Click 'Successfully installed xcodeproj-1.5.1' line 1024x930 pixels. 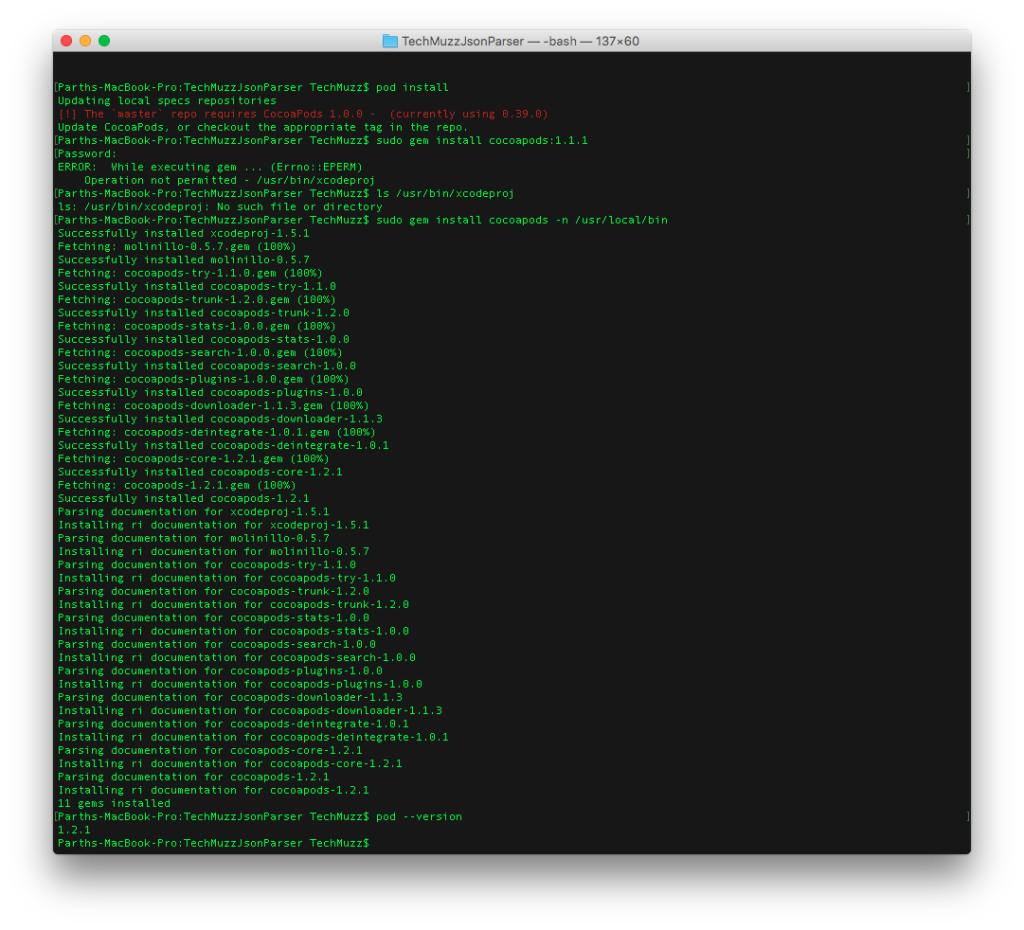click(x=184, y=234)
